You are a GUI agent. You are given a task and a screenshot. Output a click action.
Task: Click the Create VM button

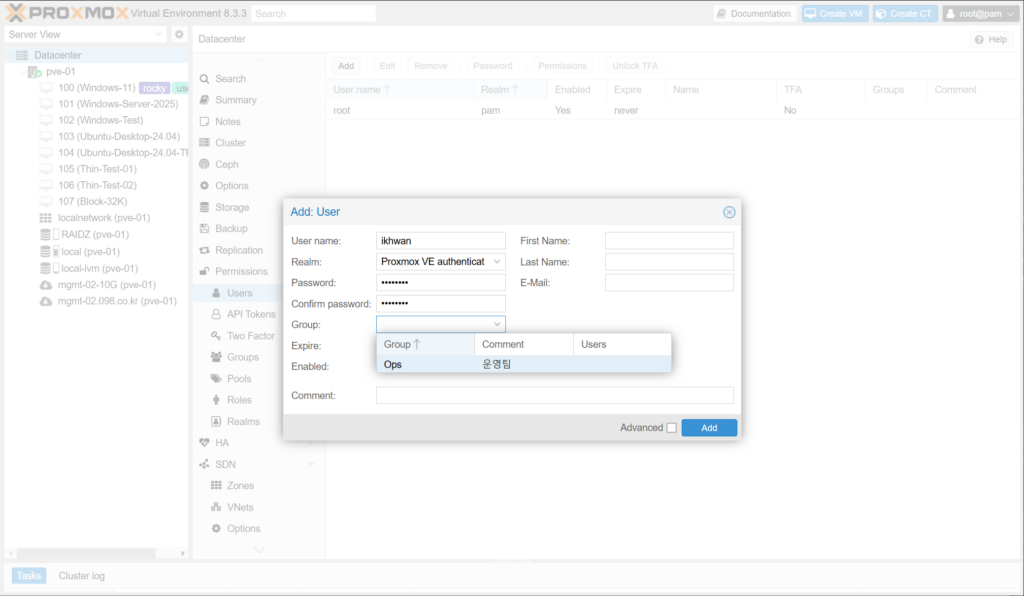[x=834, y=14]
